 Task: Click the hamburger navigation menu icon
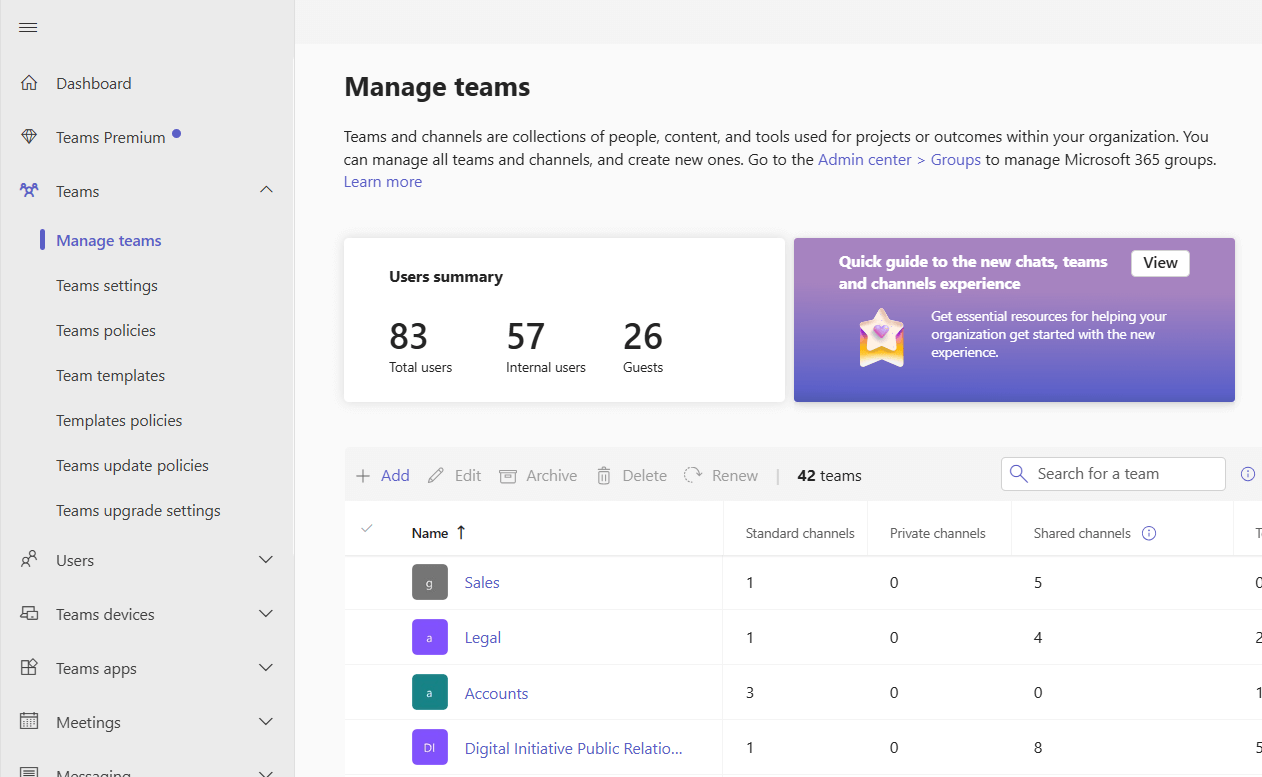pos(27,27)
